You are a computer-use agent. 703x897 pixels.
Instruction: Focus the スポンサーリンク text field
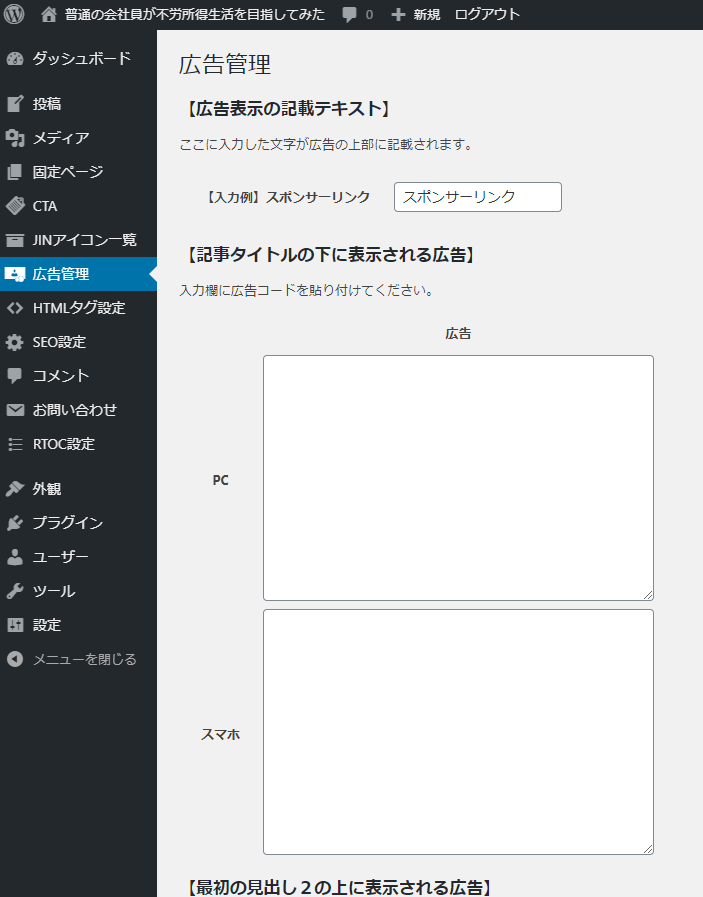click(x=477, y=197)
